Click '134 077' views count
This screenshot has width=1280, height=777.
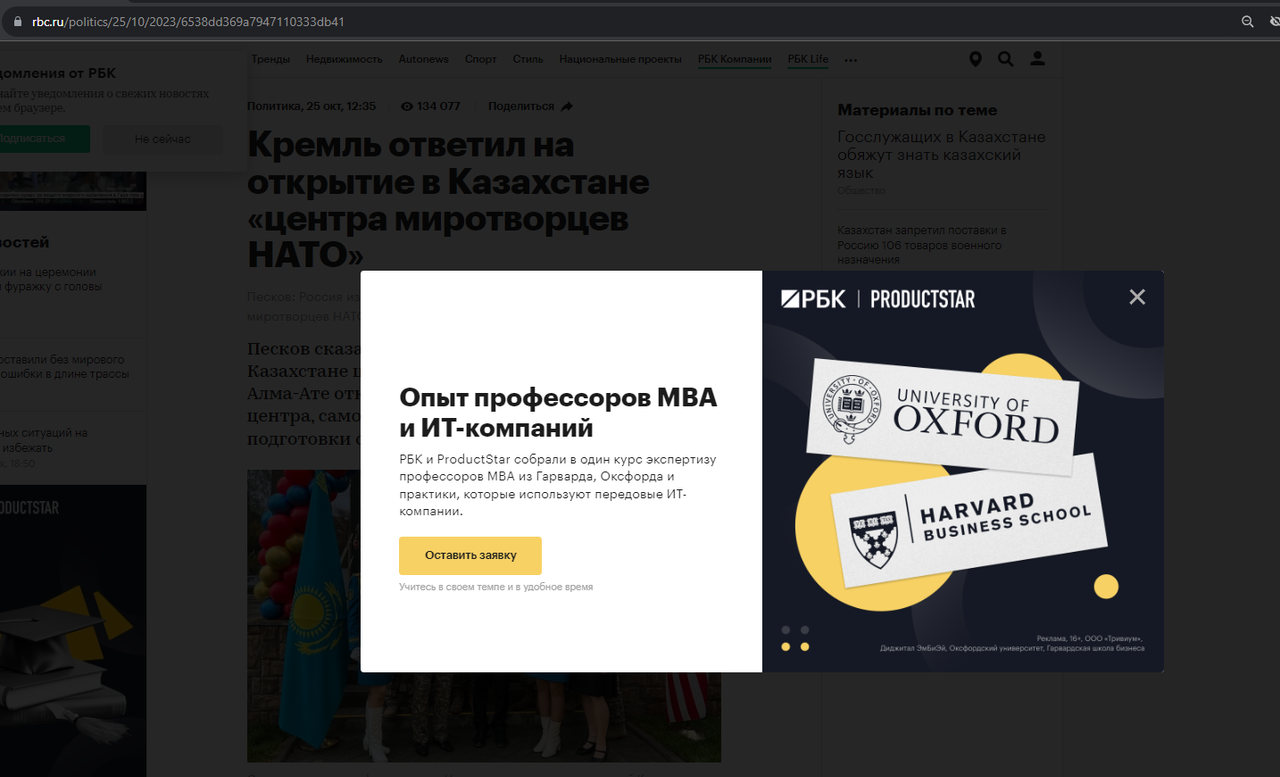(439, 106)
